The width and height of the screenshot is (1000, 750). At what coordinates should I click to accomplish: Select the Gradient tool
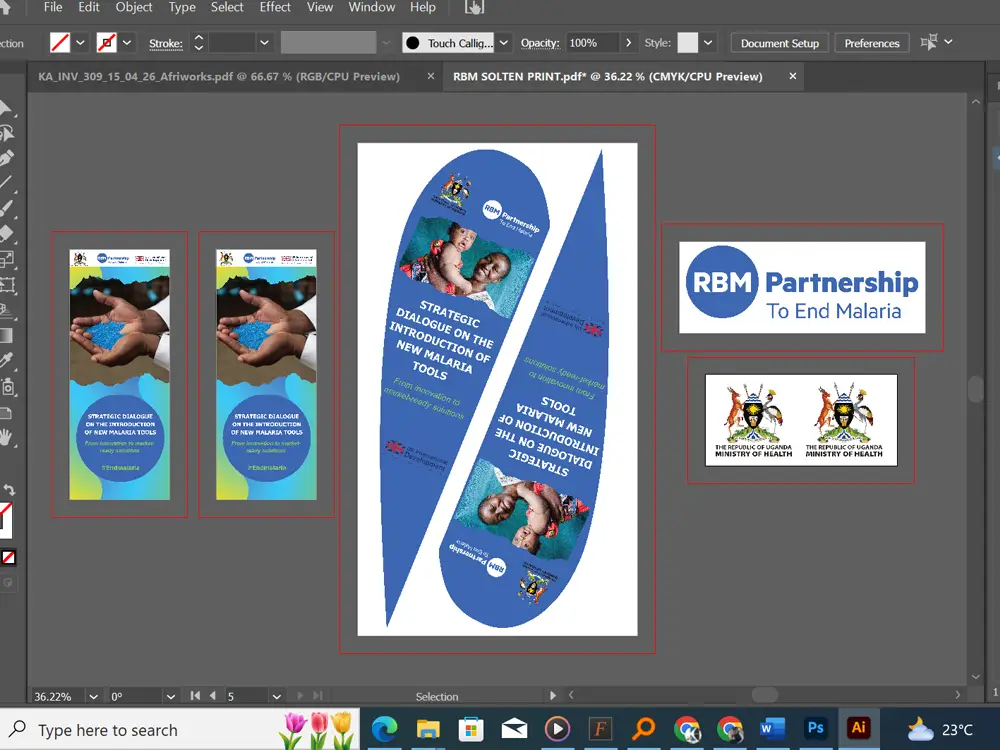10,333
